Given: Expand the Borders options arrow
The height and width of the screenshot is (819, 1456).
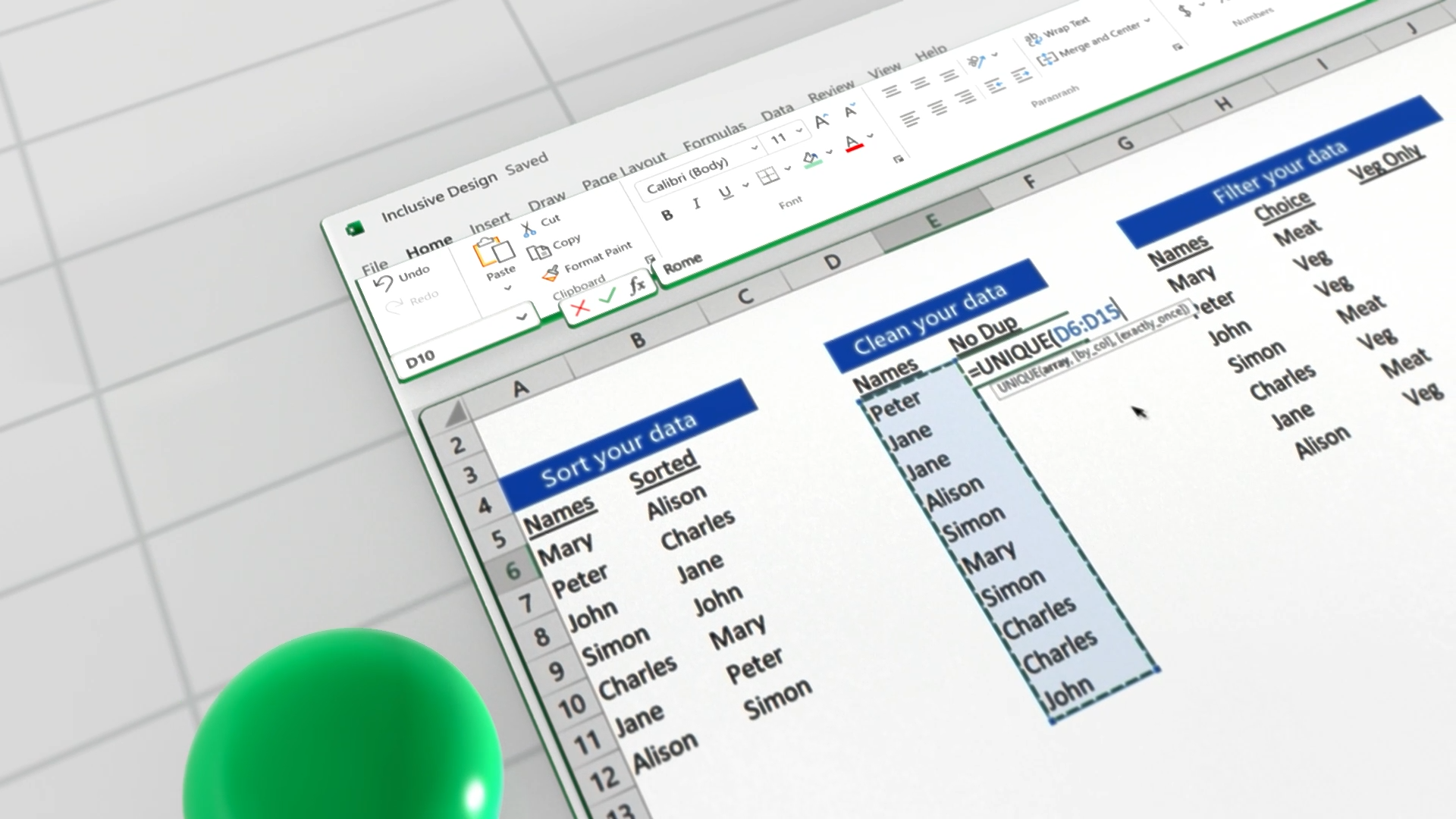Looking at the screenshot, I should click(x=787, y=168).
